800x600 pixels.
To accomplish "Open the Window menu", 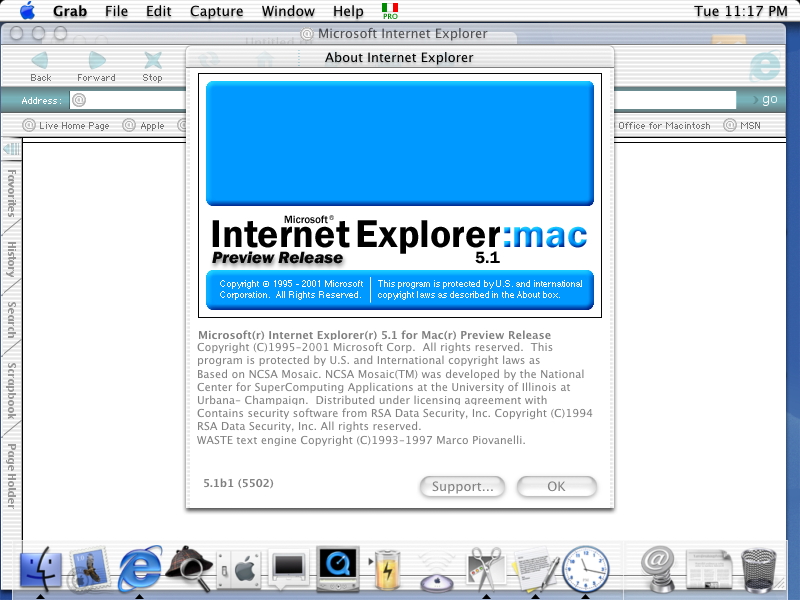I will (x=288, y=11).
